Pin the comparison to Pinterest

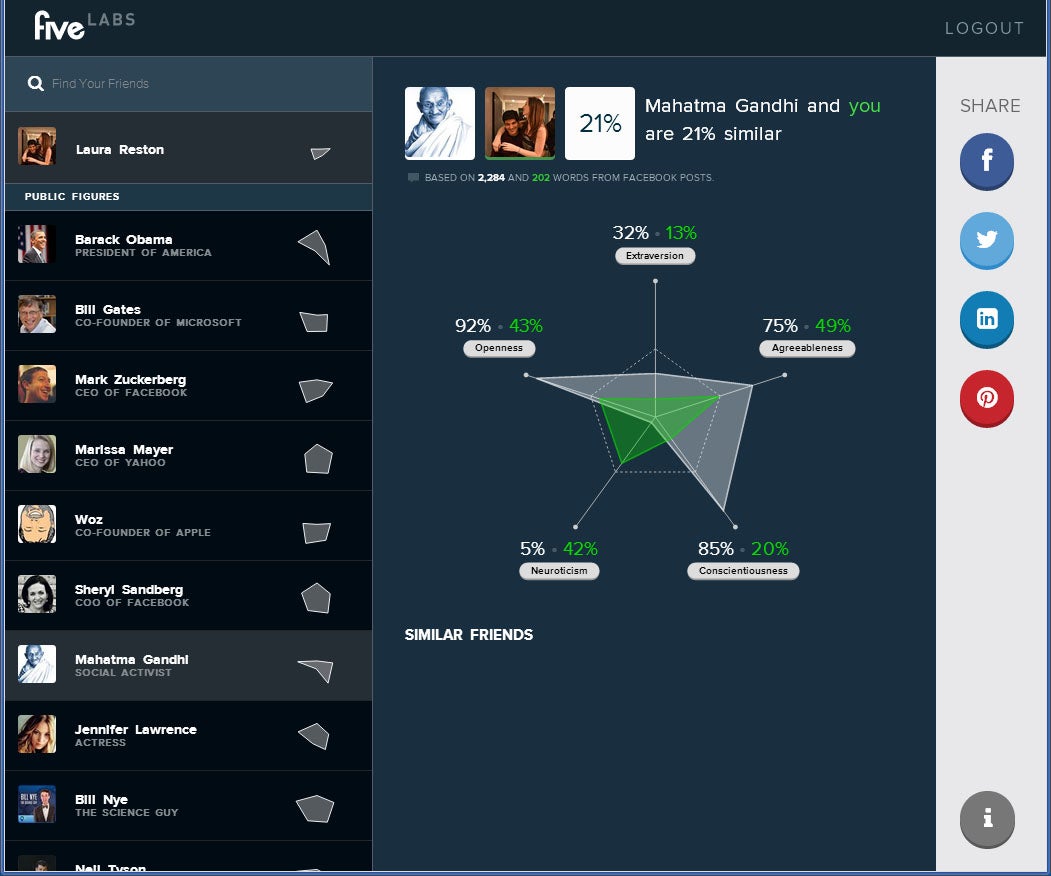pyautogui.click(x=986, y=398)
